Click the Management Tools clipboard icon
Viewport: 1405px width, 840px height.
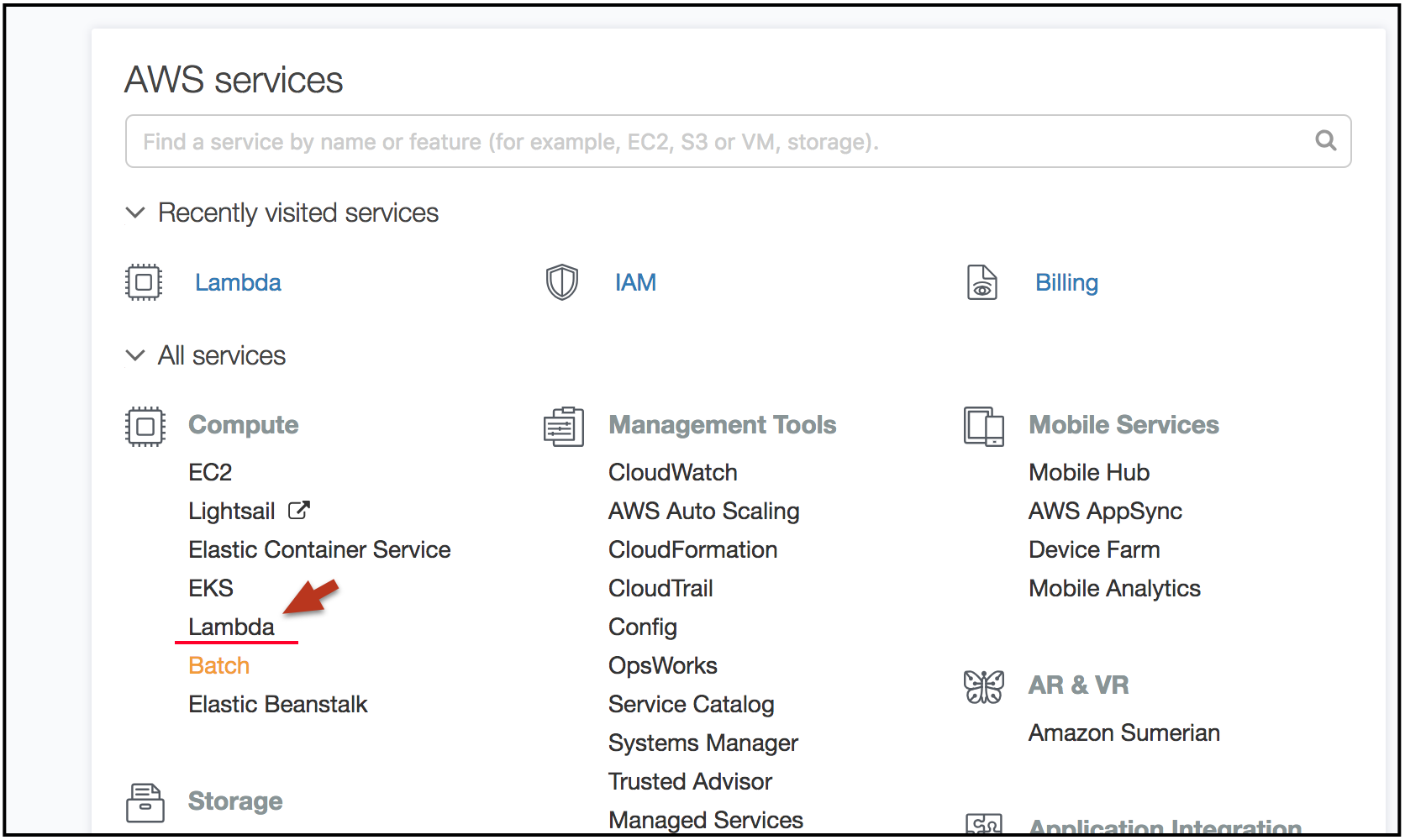(564, 426)
